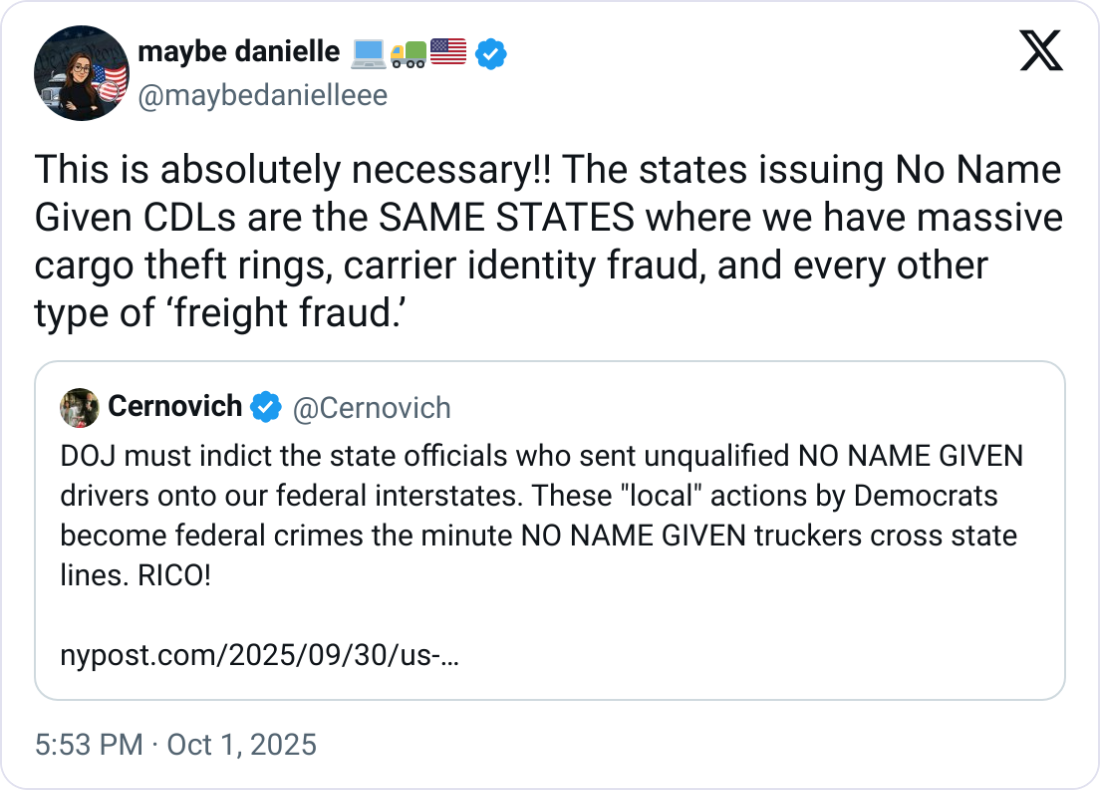The height and width of the screenshot is (790, 1100).
Task: Open the quoted Cernovich tweet body
Action: [540, 515]
